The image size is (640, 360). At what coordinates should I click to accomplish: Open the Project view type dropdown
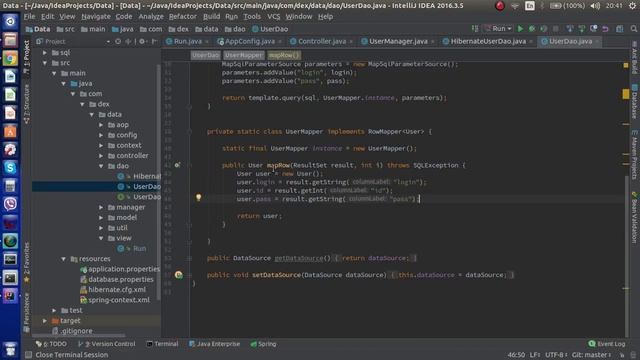108,41
